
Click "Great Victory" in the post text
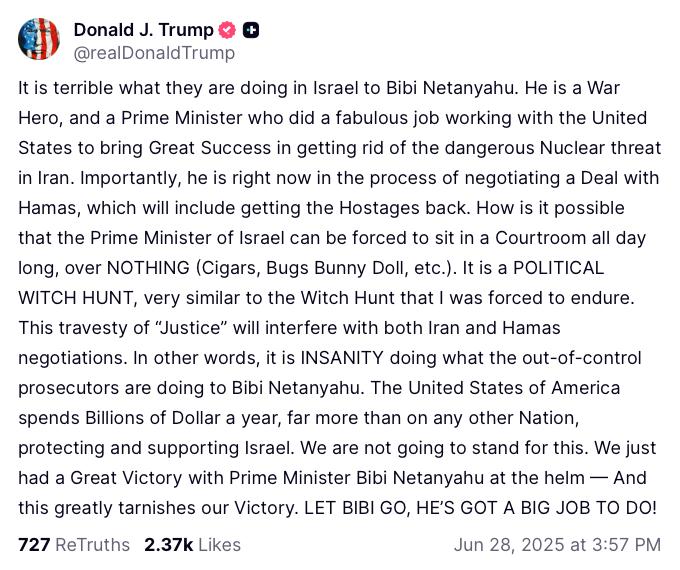pos(114,478)
